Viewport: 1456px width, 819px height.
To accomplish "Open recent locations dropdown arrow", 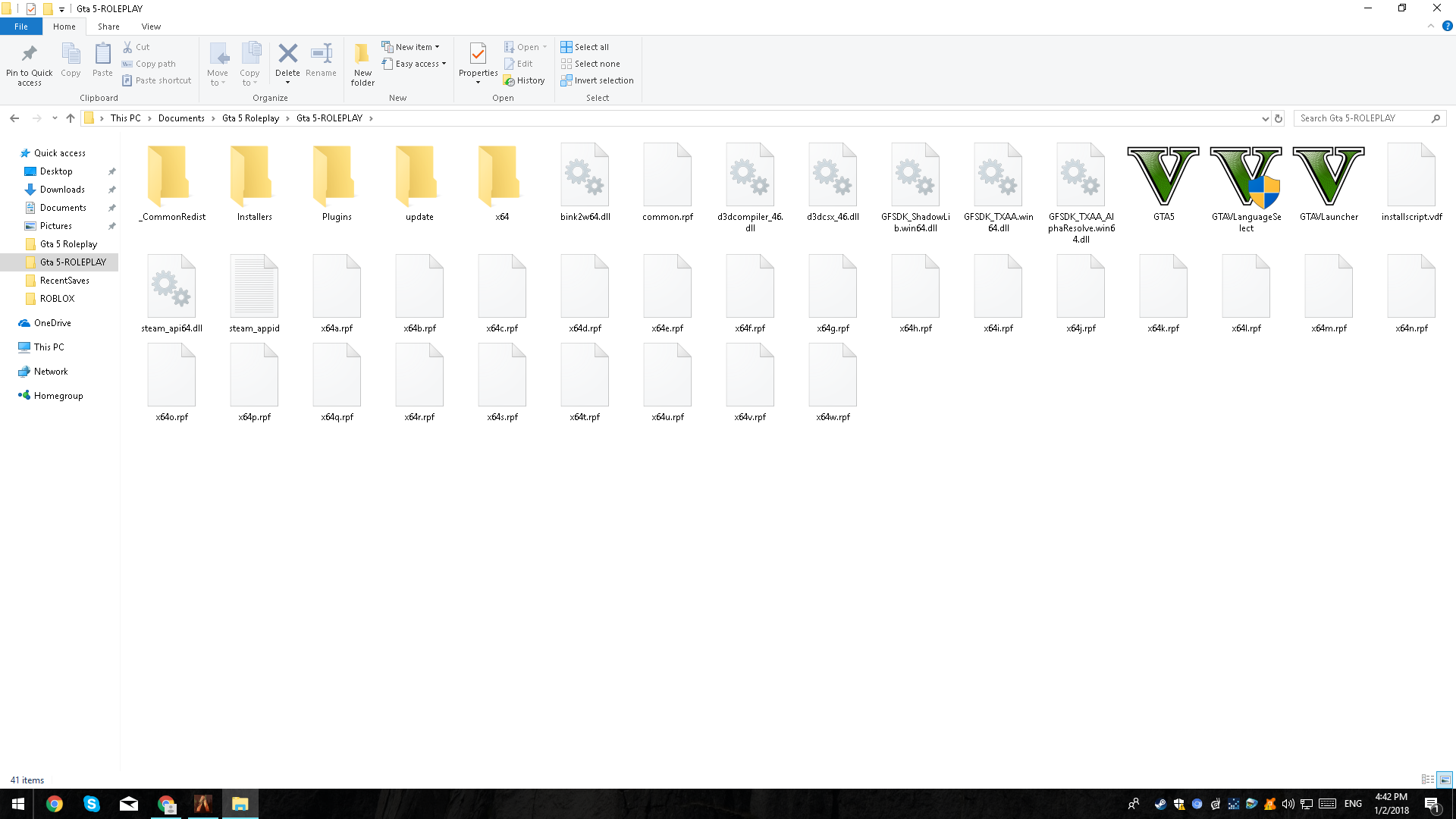I will tap(55, 118).
